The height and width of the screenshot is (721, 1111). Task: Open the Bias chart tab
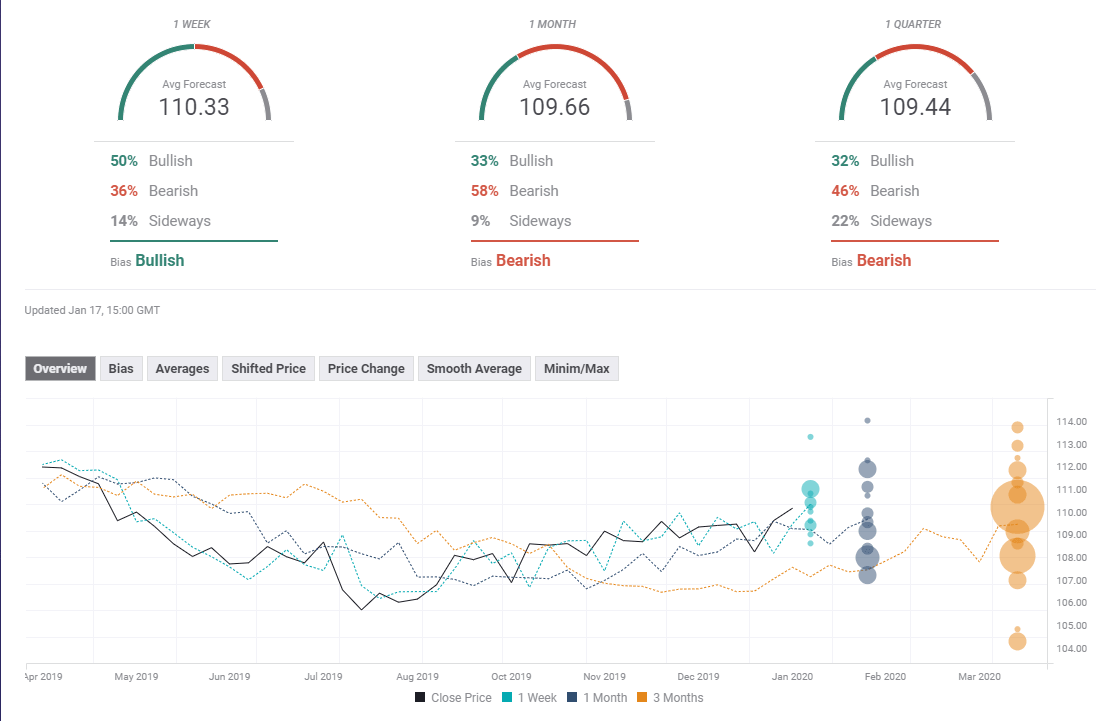(121, 369)
